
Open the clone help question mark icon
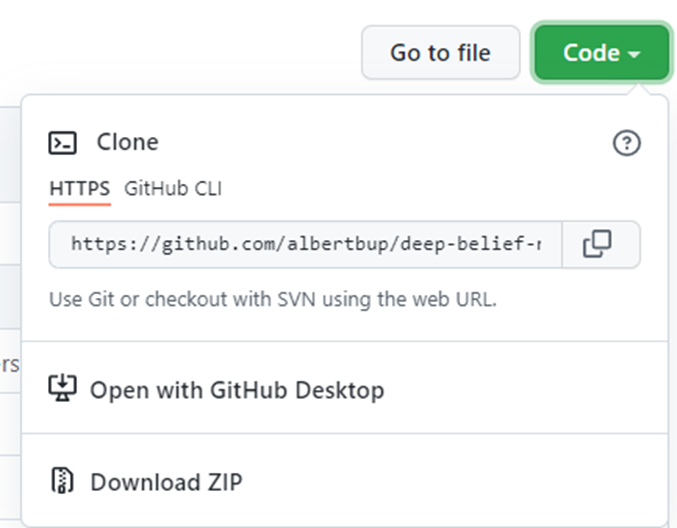626,143
